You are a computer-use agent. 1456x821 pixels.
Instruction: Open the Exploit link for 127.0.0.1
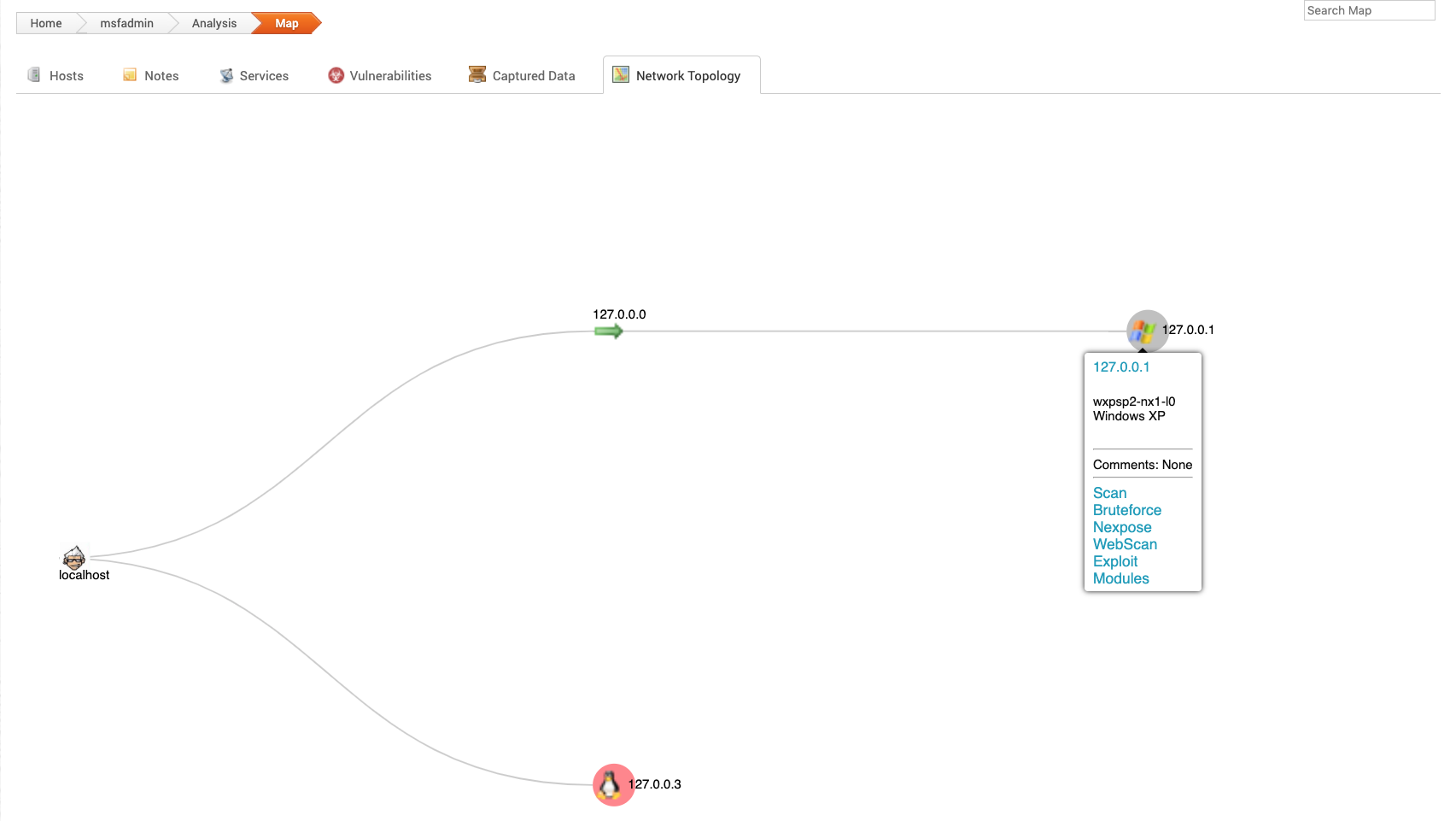(1114, 561)
